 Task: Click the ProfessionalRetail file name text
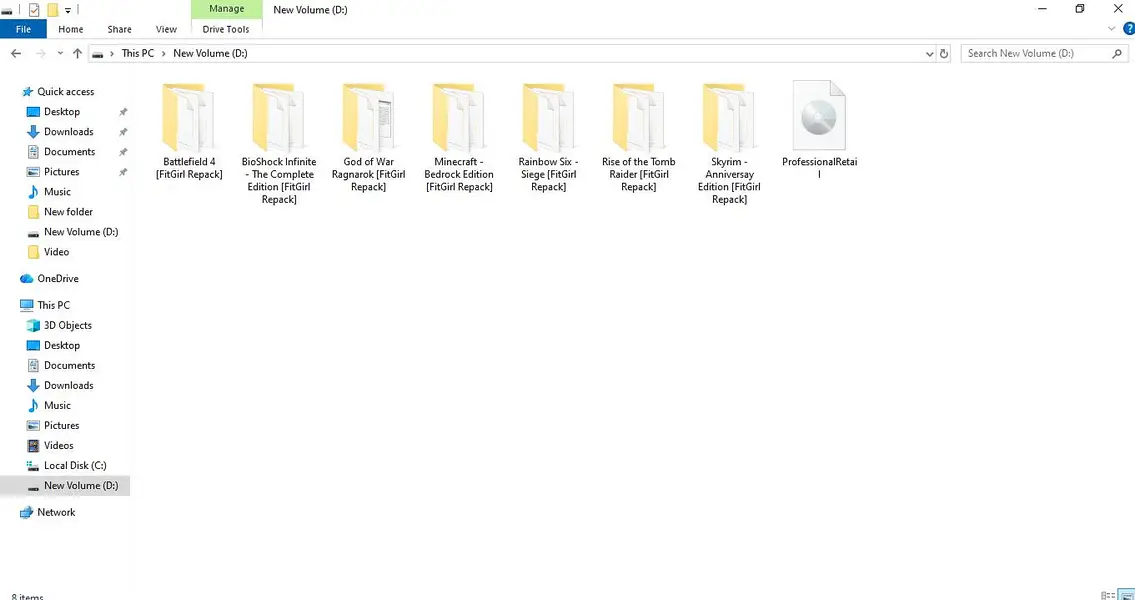coord(819,168)
